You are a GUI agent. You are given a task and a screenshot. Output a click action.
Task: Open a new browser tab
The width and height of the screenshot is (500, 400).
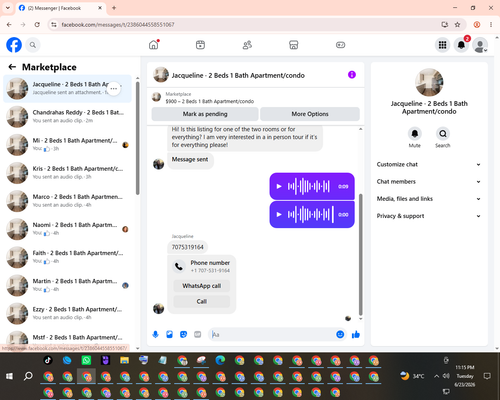click(114, 8)
